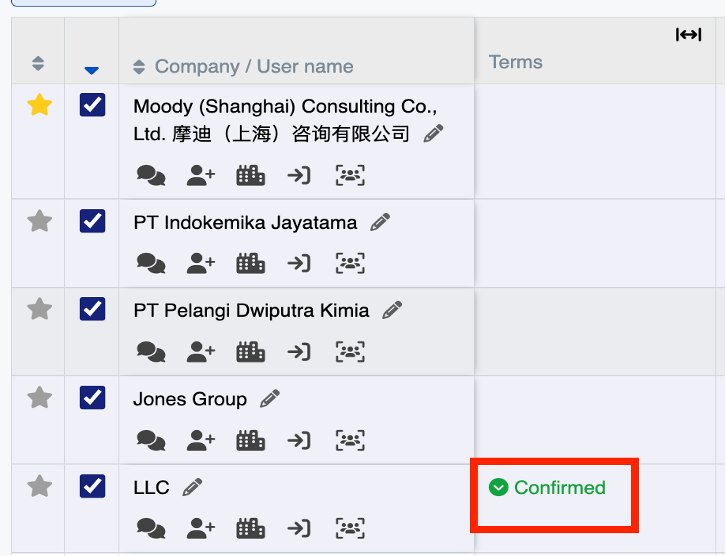This screenshot has height=556, width=726.
Task: Open the blue dropdown arrow in checkbox column
Action: (x=92, y=70)
